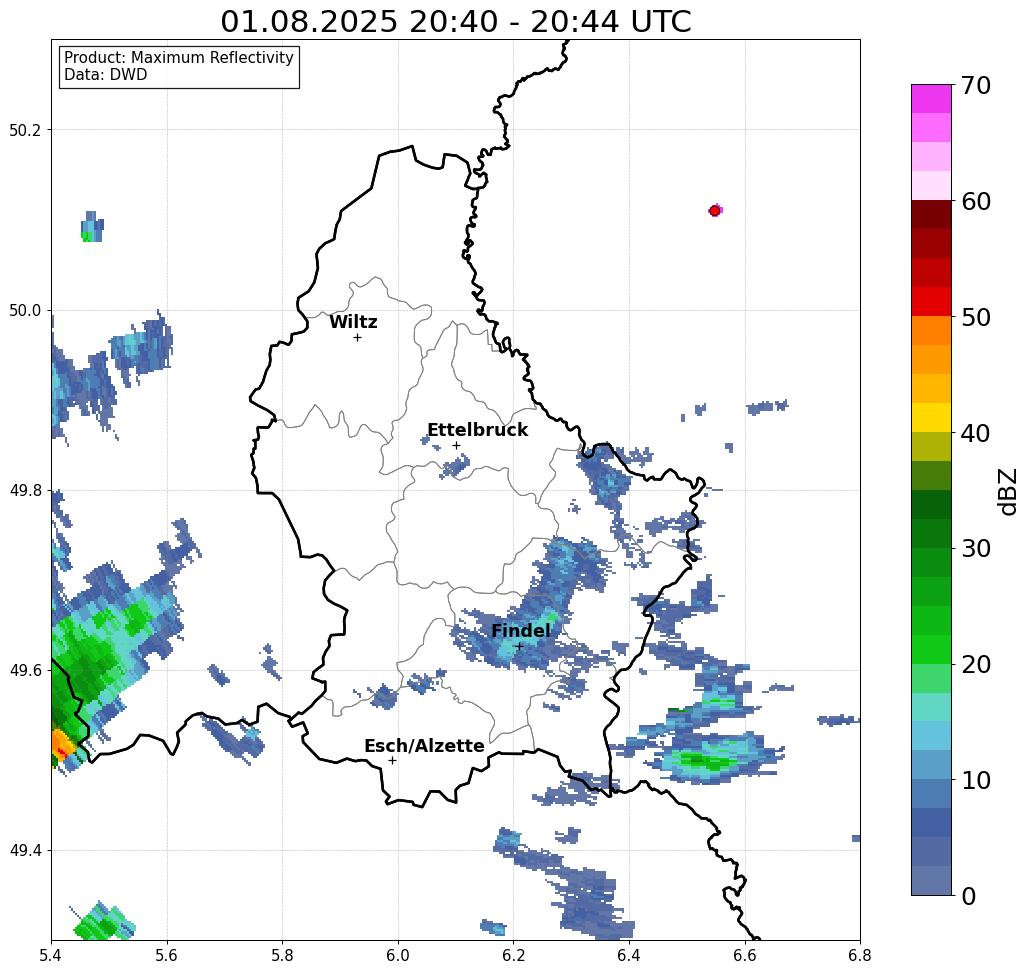Click the longitude tick label '5.6'
1029x973 pixels.
pos(167,955)
